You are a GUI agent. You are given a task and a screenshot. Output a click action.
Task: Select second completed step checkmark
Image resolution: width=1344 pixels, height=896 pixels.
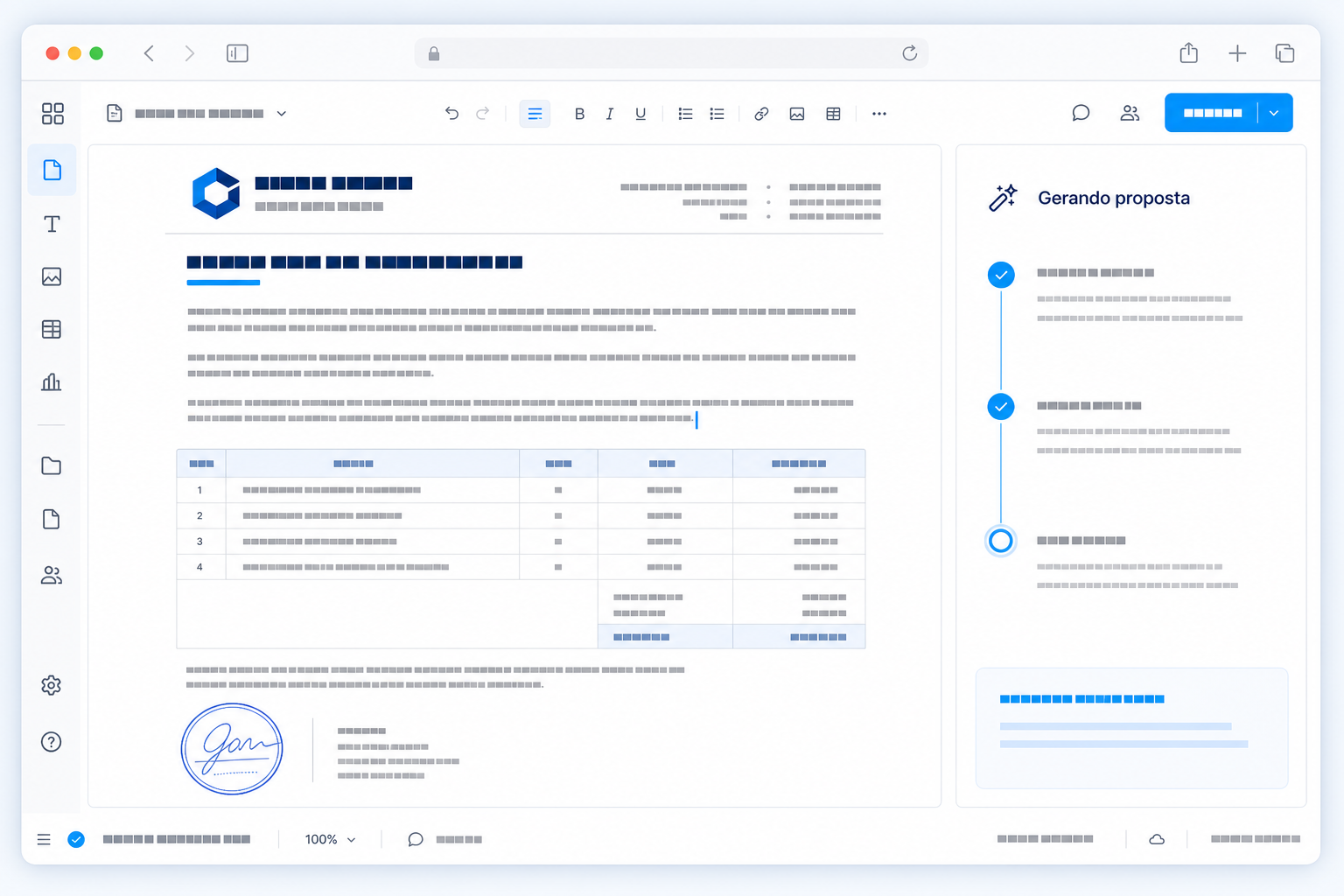click(x=1001, y=407)
